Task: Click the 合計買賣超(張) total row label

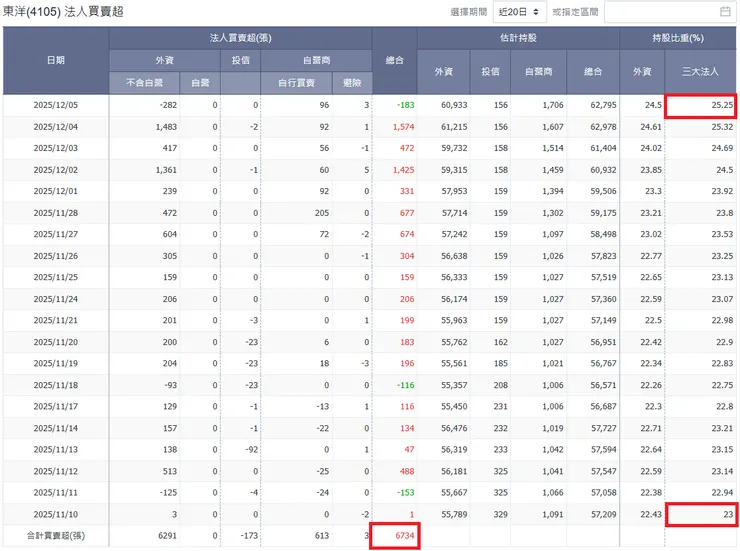Action: [56, 536]
